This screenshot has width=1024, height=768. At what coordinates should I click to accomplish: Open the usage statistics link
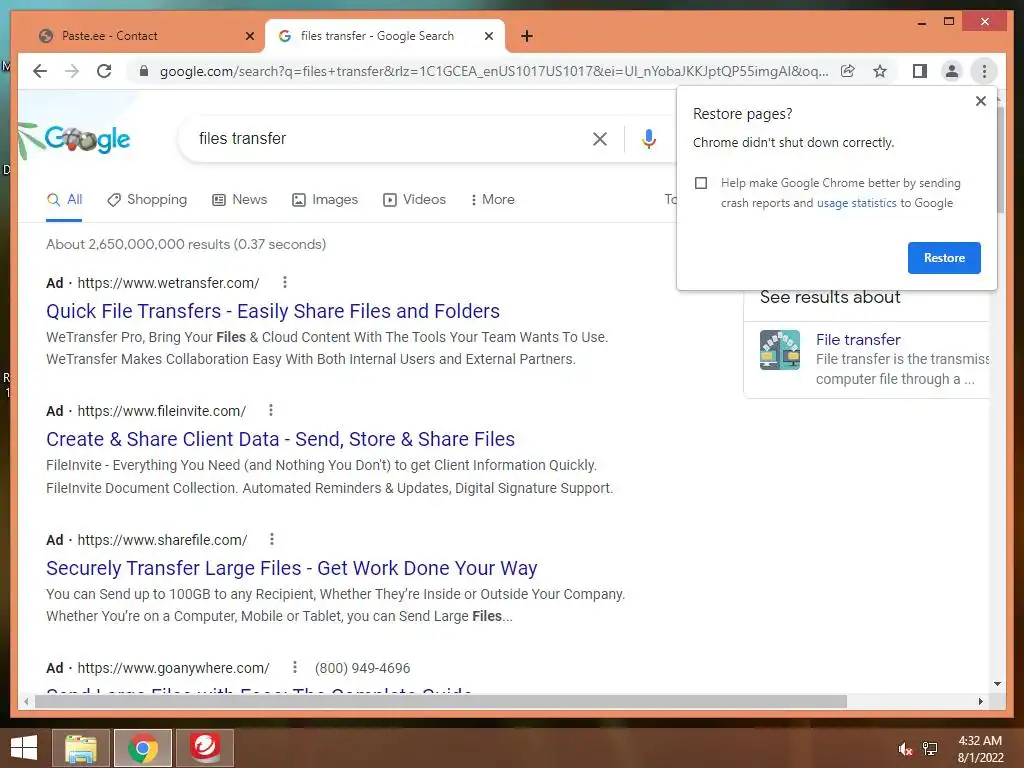pos(856,203)
